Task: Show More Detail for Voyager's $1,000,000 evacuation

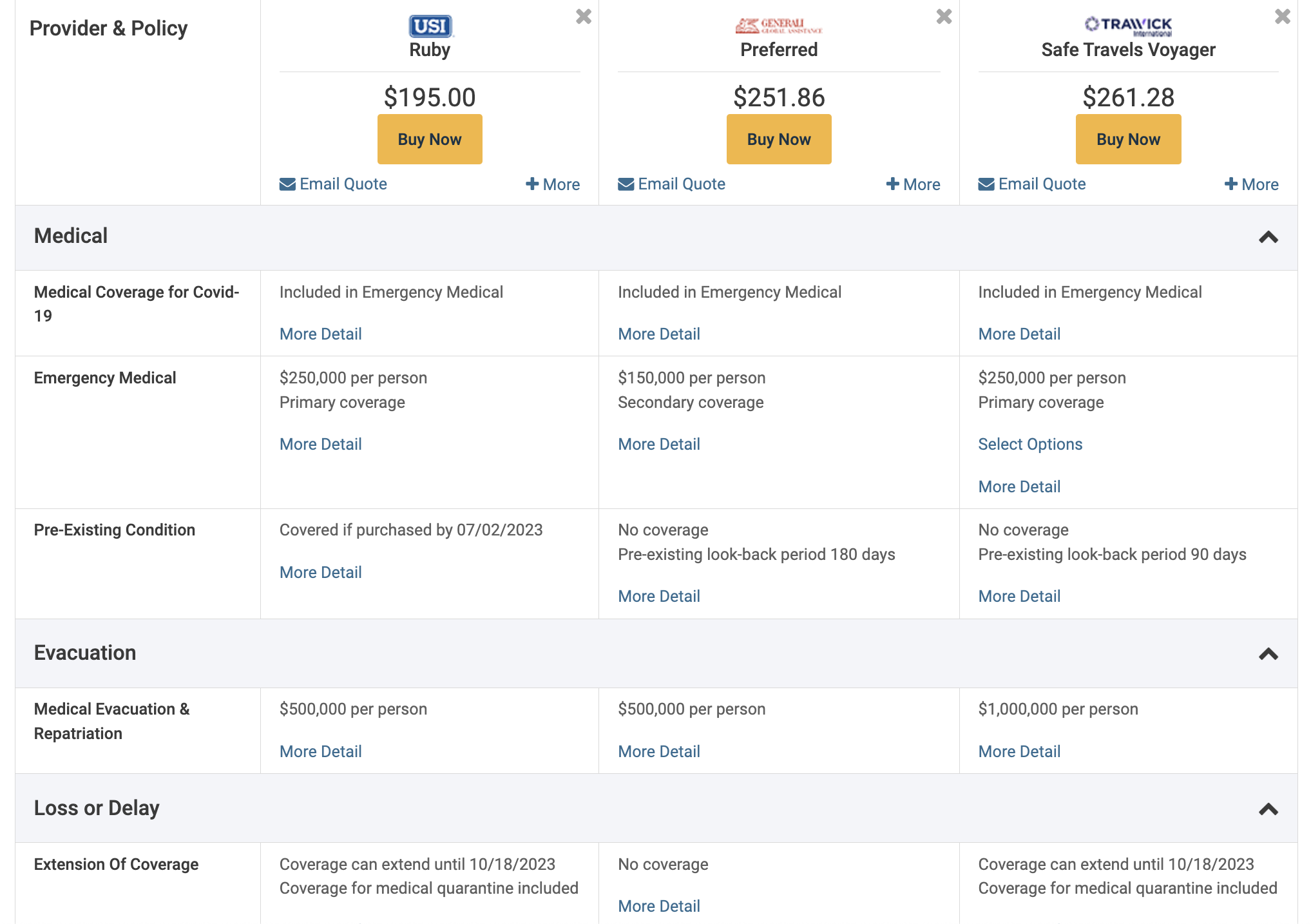Action: click(1019, 751)
